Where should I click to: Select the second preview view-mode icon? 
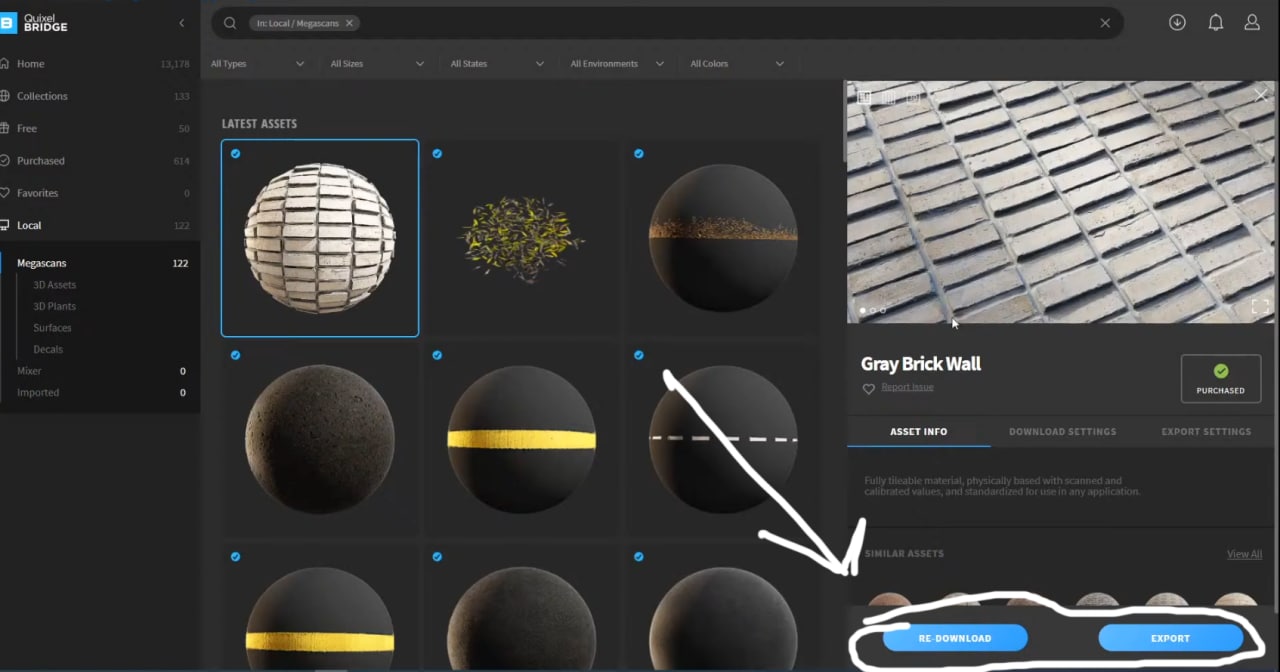point(888,97)
